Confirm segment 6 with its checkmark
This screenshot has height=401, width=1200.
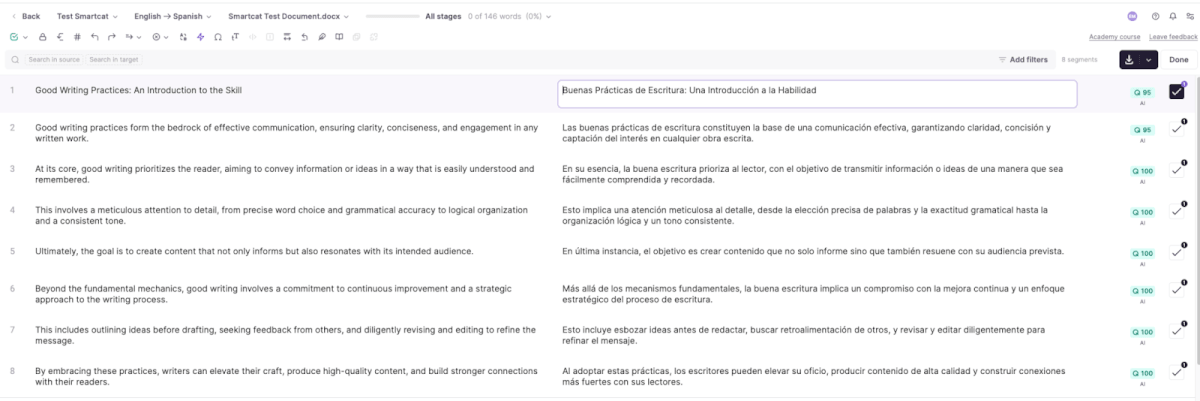click(x=1177, y=291)
